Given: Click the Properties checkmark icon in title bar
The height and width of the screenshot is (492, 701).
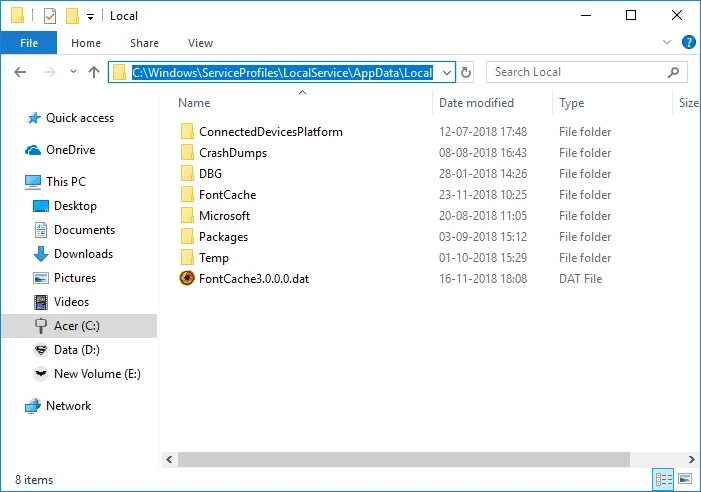Looking at the screenshot, I should tap(50, 16).
